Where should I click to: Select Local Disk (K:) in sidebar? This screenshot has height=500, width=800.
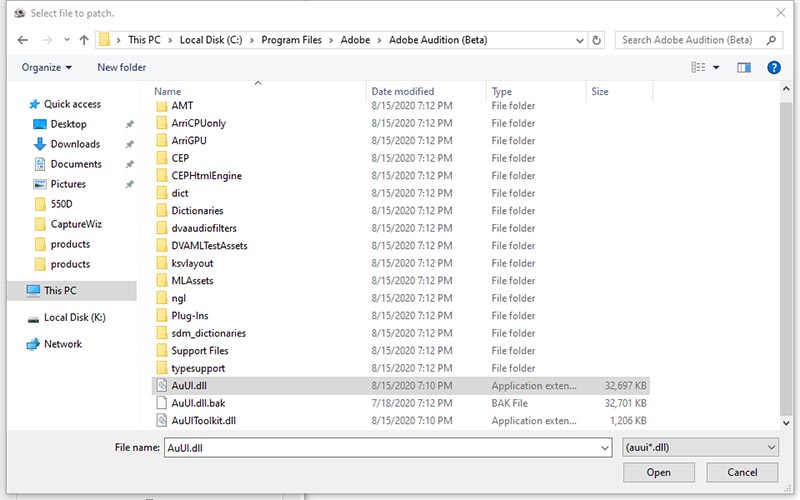pyautogui.click(x=74, y=317)
